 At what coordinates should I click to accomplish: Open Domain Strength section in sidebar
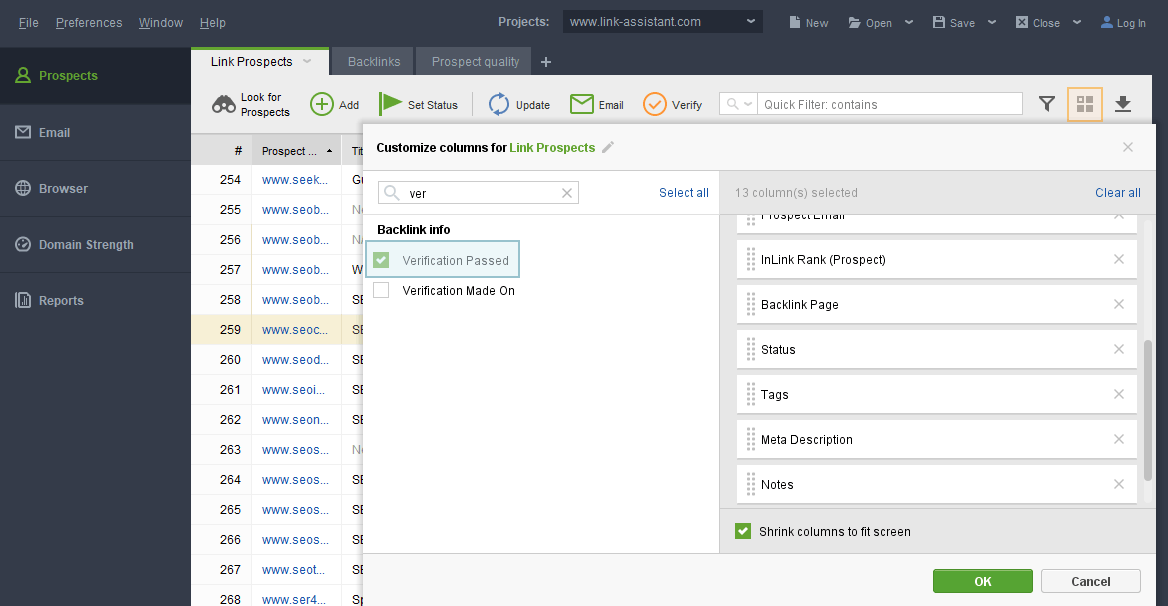click(x=95, y=244)
